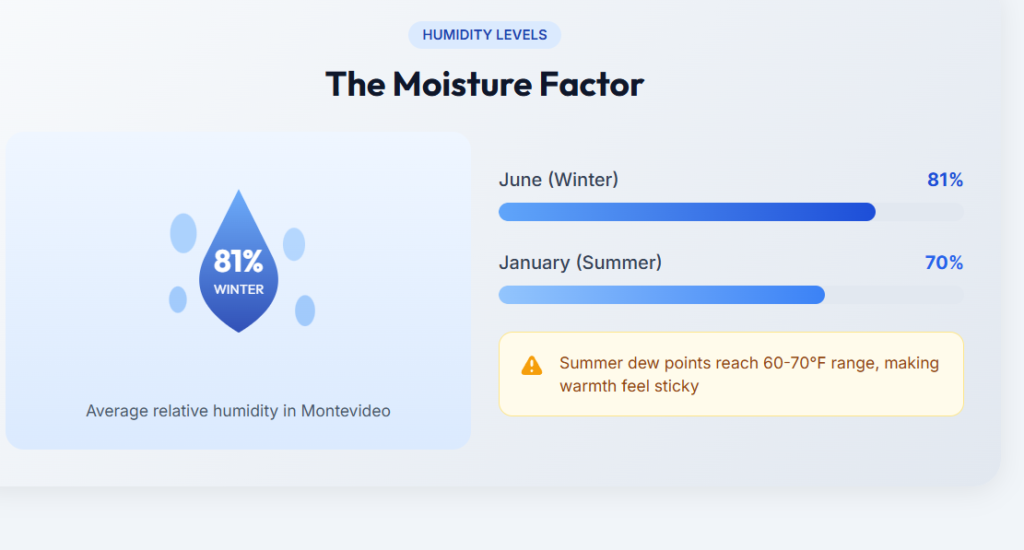Click the June (Winter) humidity progress bar
The height and width of the screenshot is (550, 1024).
click(x=686, y=212)
